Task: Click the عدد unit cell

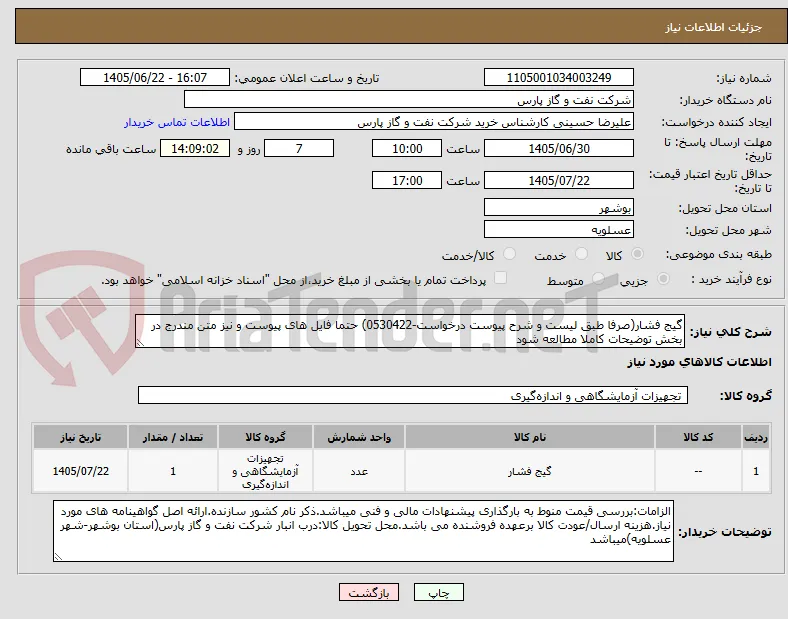Action: [x=359, y=471]
